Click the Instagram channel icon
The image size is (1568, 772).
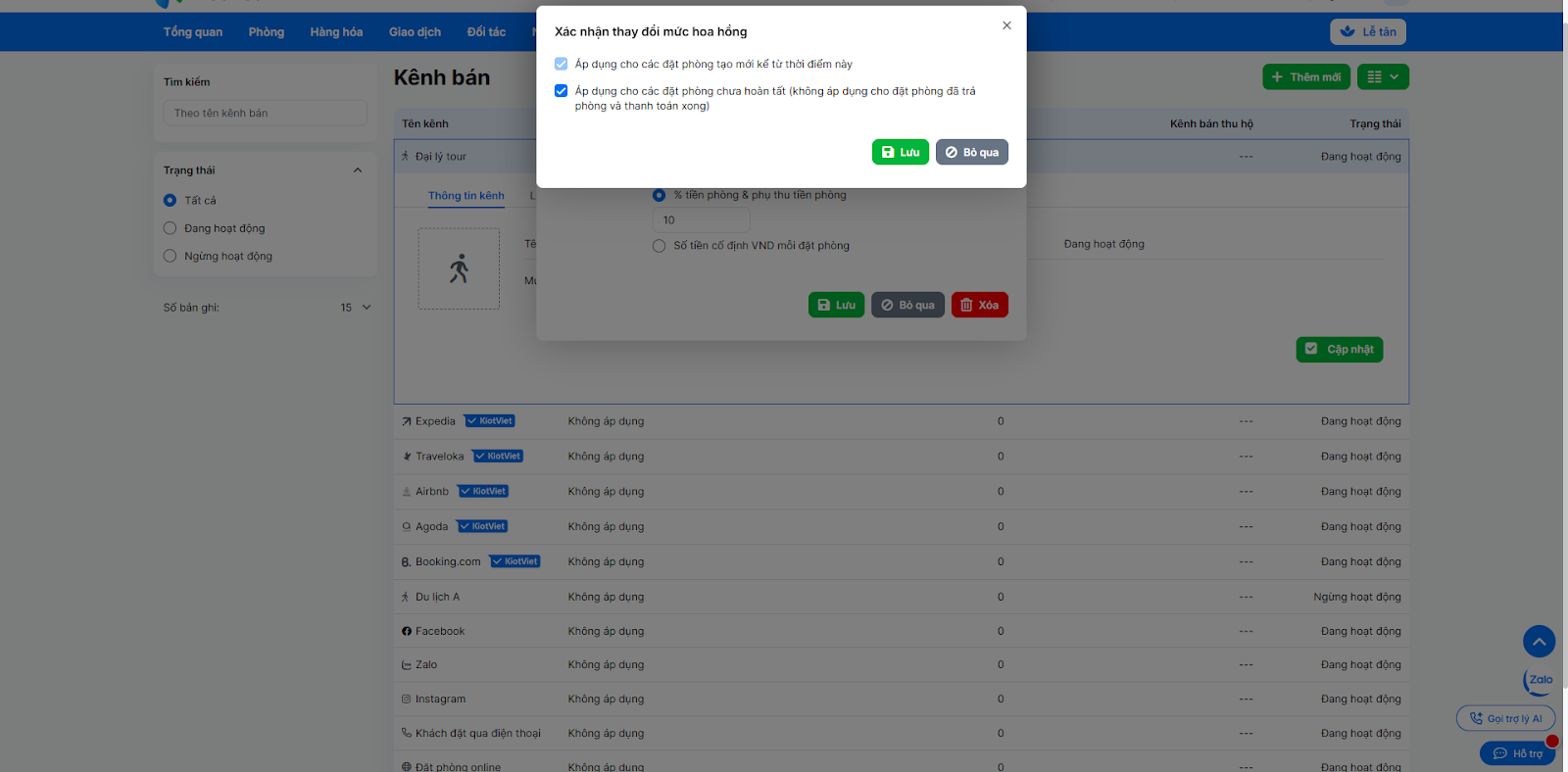pyautogui.click(x=407, y=700)
